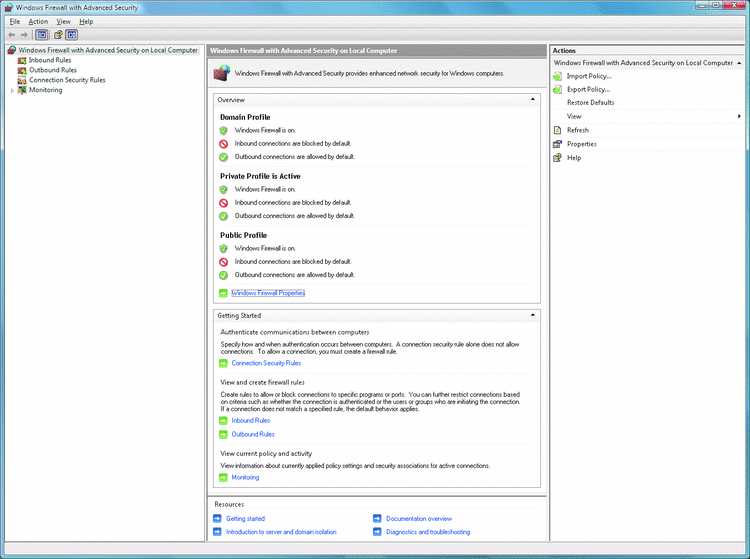Viewport: 750px width, 559px height.
Task: Expand the Monitoring tree node
Action: [x=12, y=90]
